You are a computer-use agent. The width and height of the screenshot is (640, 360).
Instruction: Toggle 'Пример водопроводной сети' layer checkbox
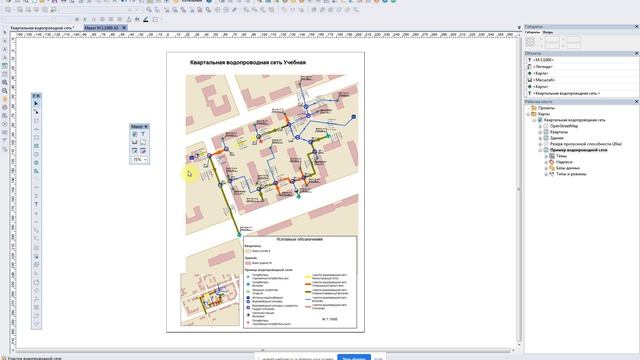click(546, 150)
